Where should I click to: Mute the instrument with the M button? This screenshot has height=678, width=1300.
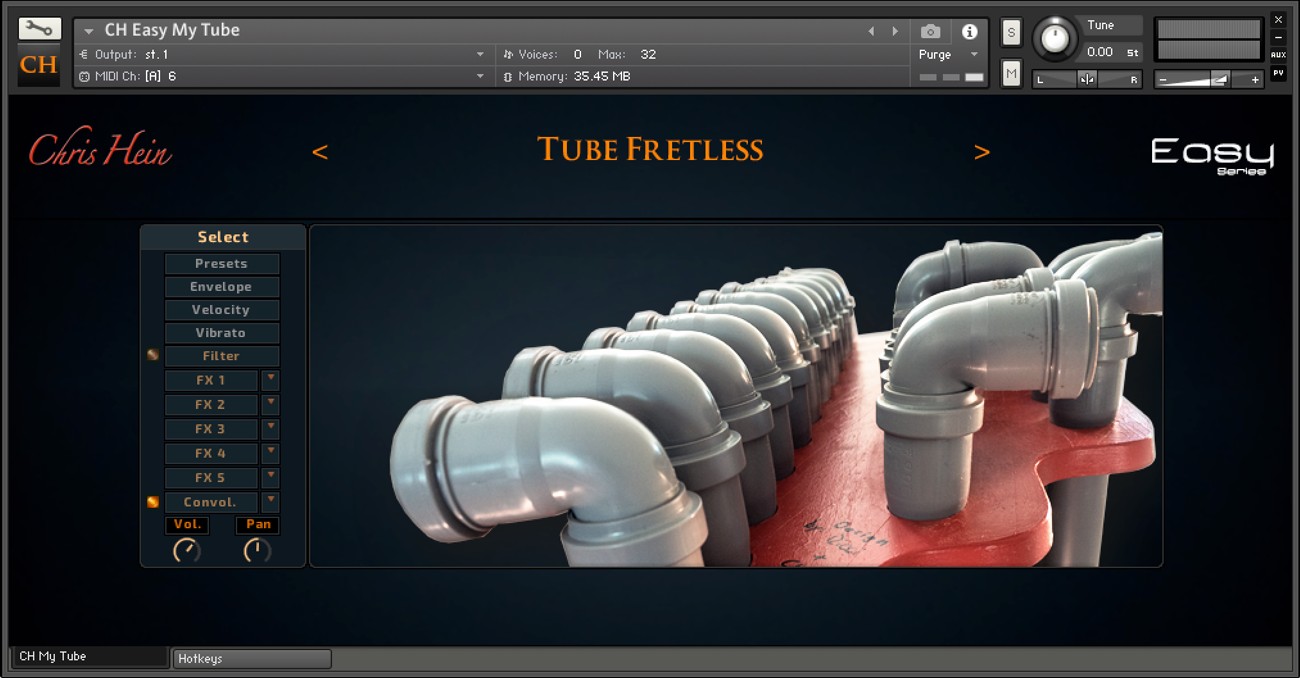tap(1011, 74)
